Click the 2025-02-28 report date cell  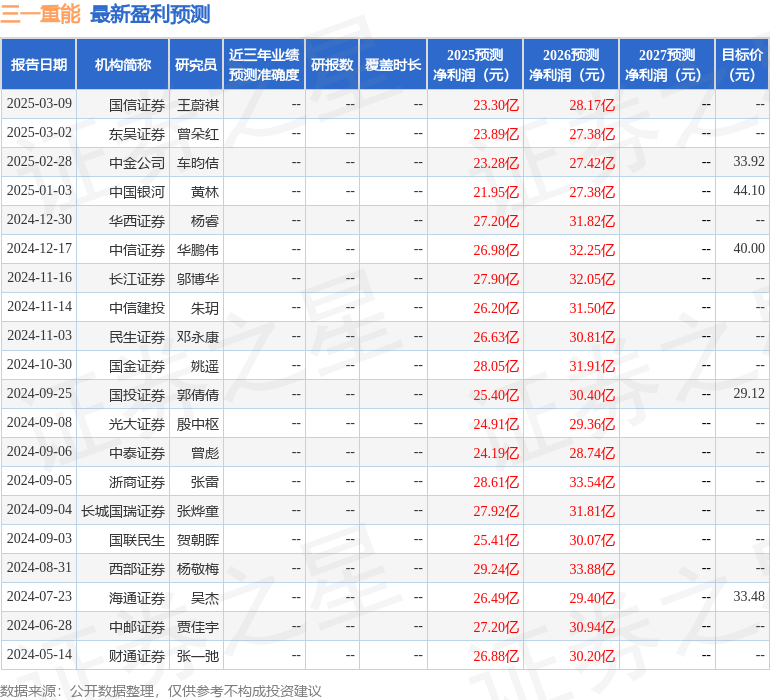click(x=39, y=162)
